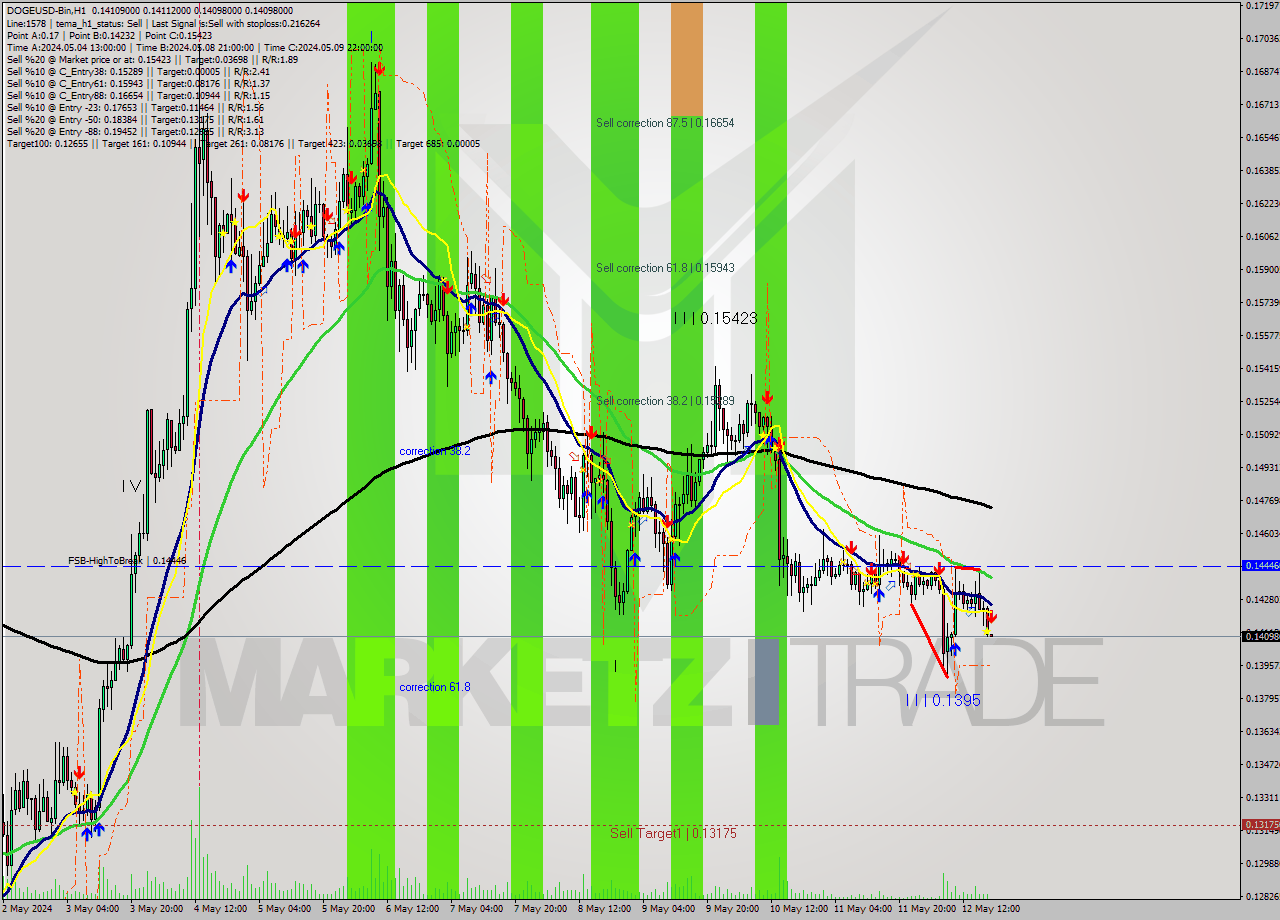
Task: Click the blue 0.14446 price tag on axis
Action: [x=1260, y=566]
